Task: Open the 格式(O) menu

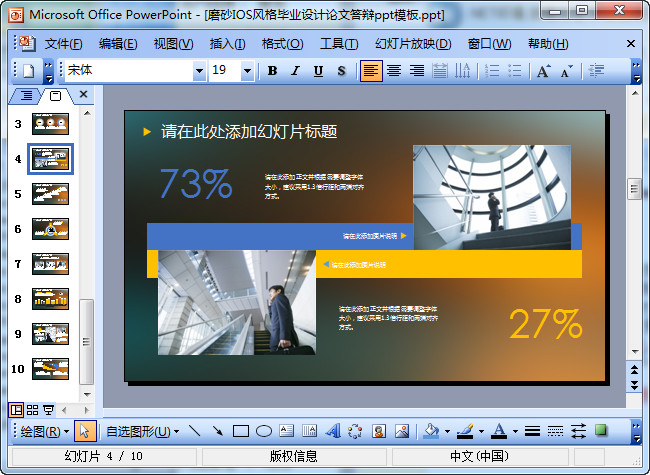Action: pos(282,44)
